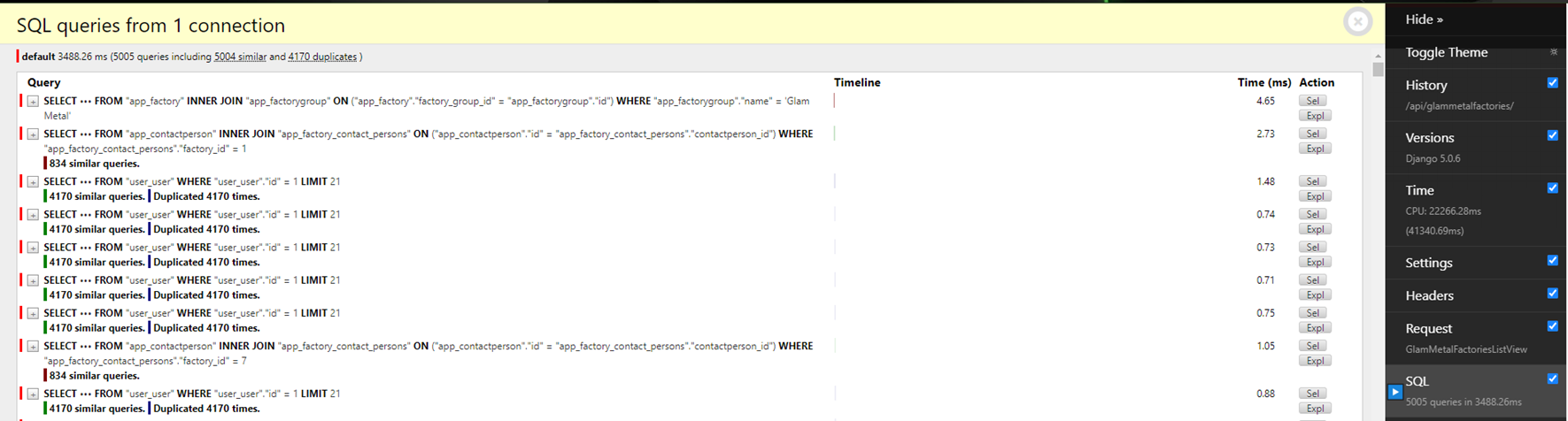Click Expl for the 0.73 ms query

pyautogui.click(x=1315, y=262)
